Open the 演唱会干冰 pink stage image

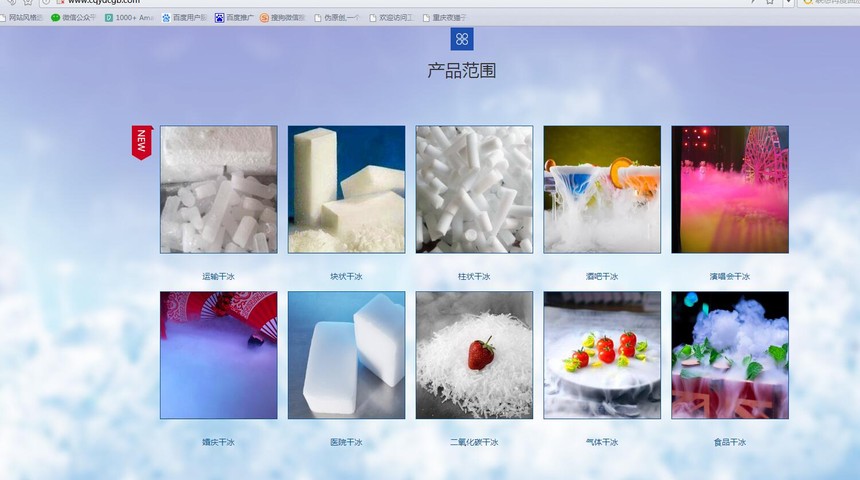coord(730,189)
